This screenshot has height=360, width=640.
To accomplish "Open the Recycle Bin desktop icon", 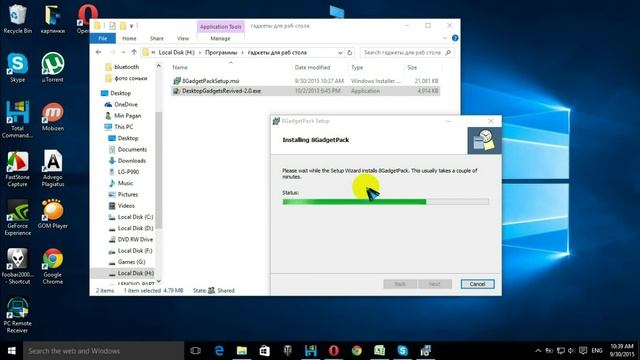I will pos(17,18).
